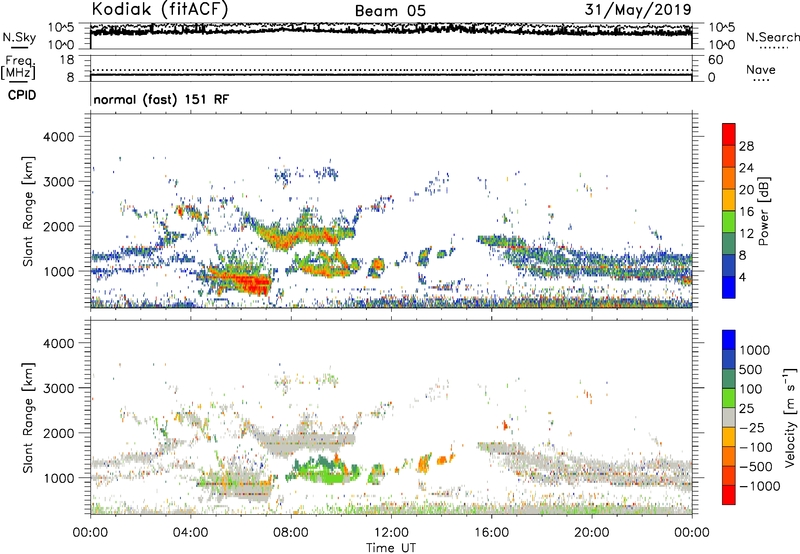
Task: Click the '4' tick on power scale
Action: pyautogui.click(x=742, y=277)
